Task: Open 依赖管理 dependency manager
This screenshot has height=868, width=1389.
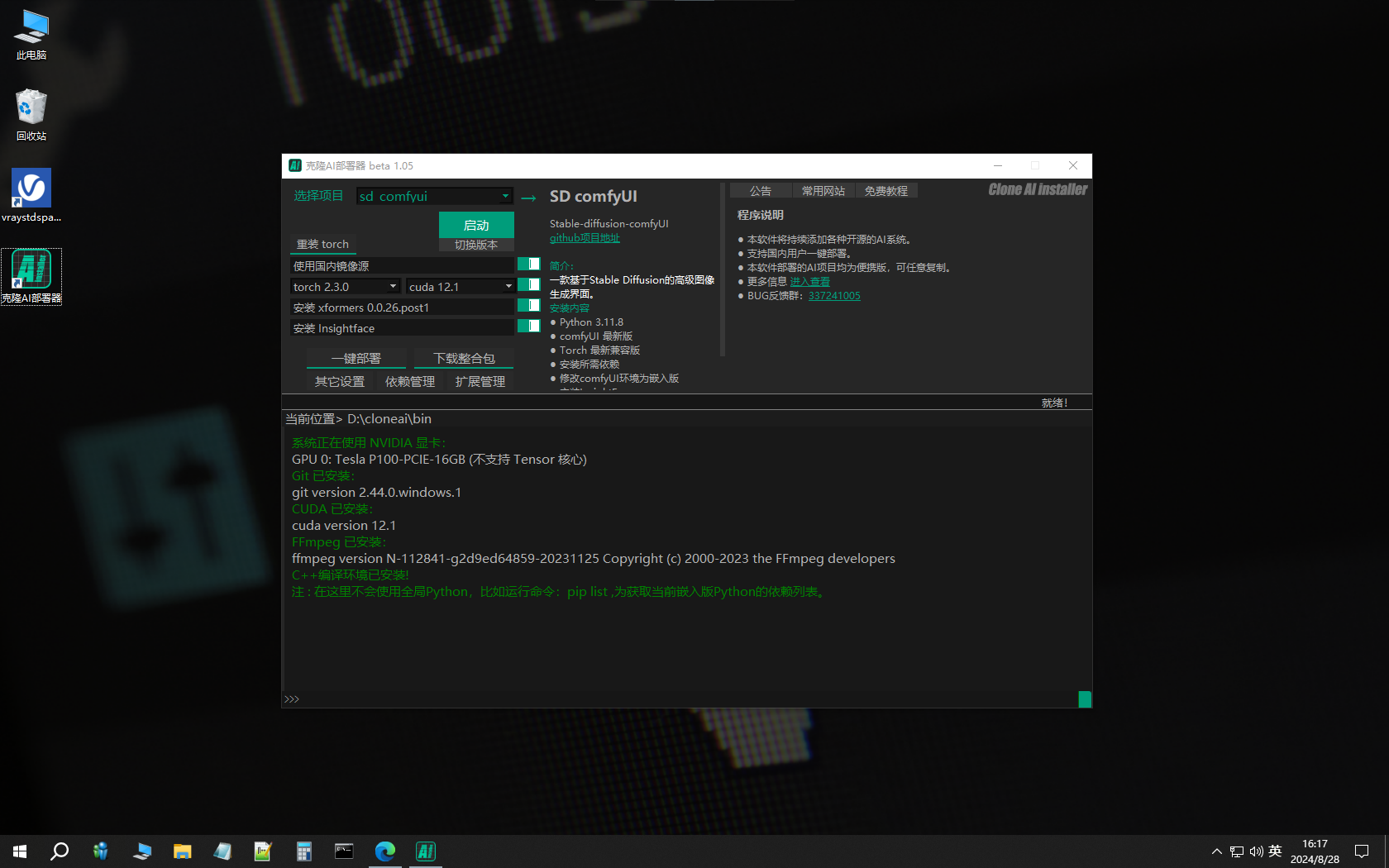Action: point(410,381)
